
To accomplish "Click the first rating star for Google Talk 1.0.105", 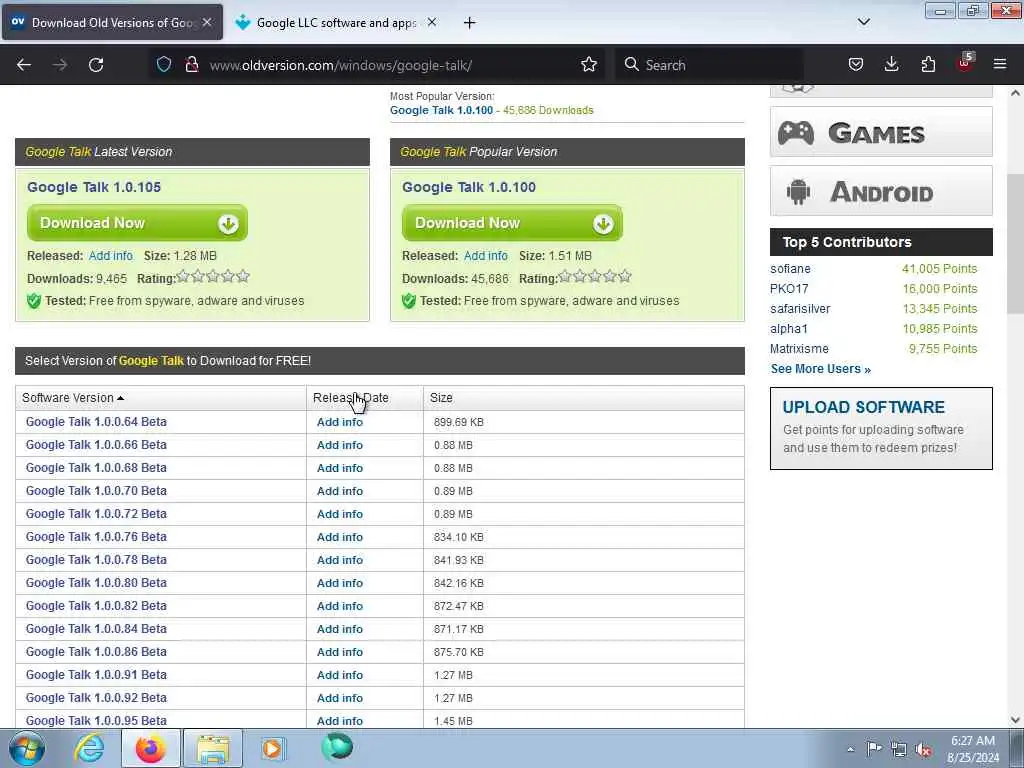I will tap(184, 277).
